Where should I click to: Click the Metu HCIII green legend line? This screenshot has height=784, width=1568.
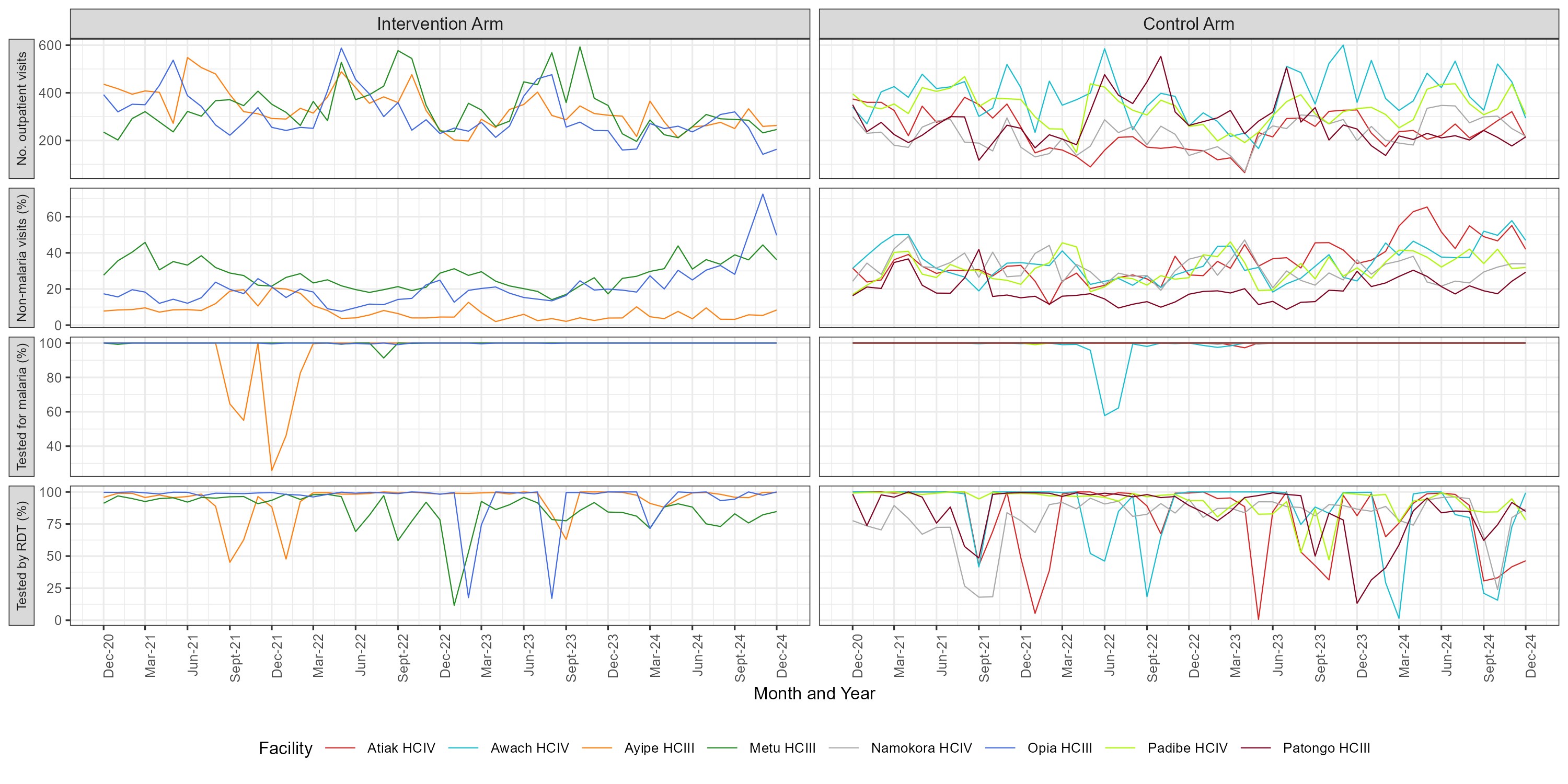(x=722, y=748)
